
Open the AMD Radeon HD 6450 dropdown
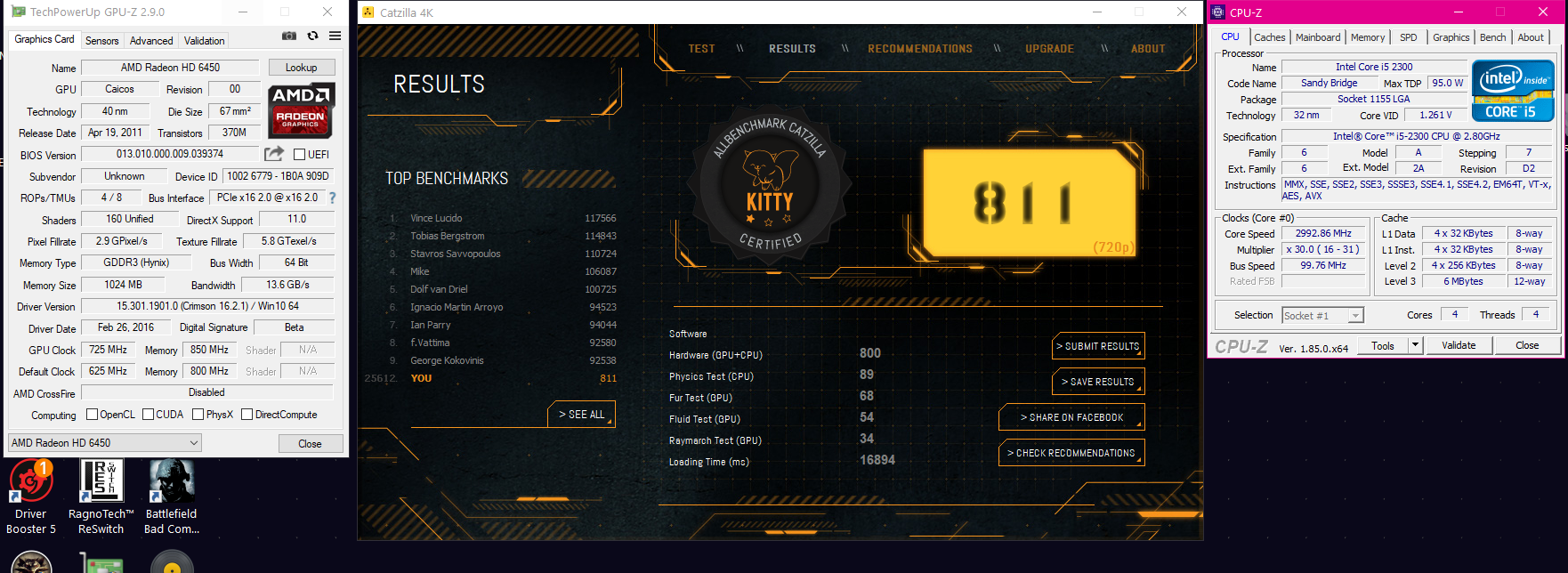[105, 442]
